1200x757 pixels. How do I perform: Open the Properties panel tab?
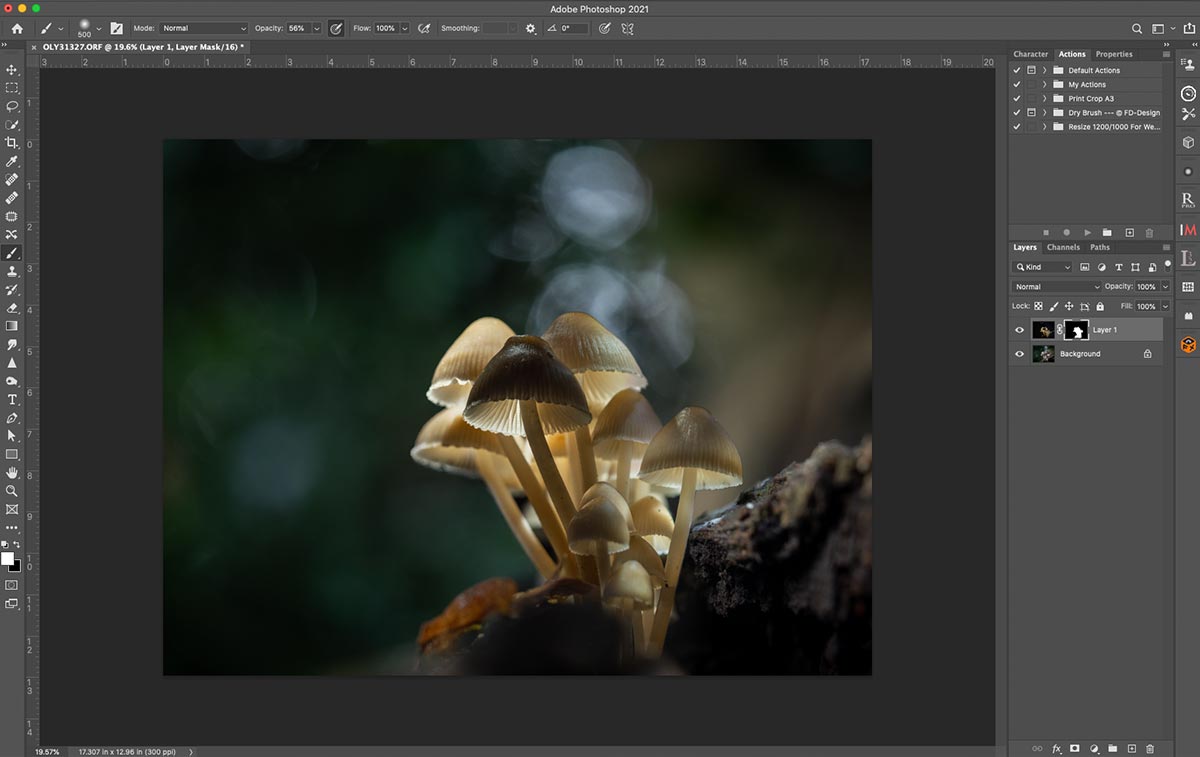1113,54
